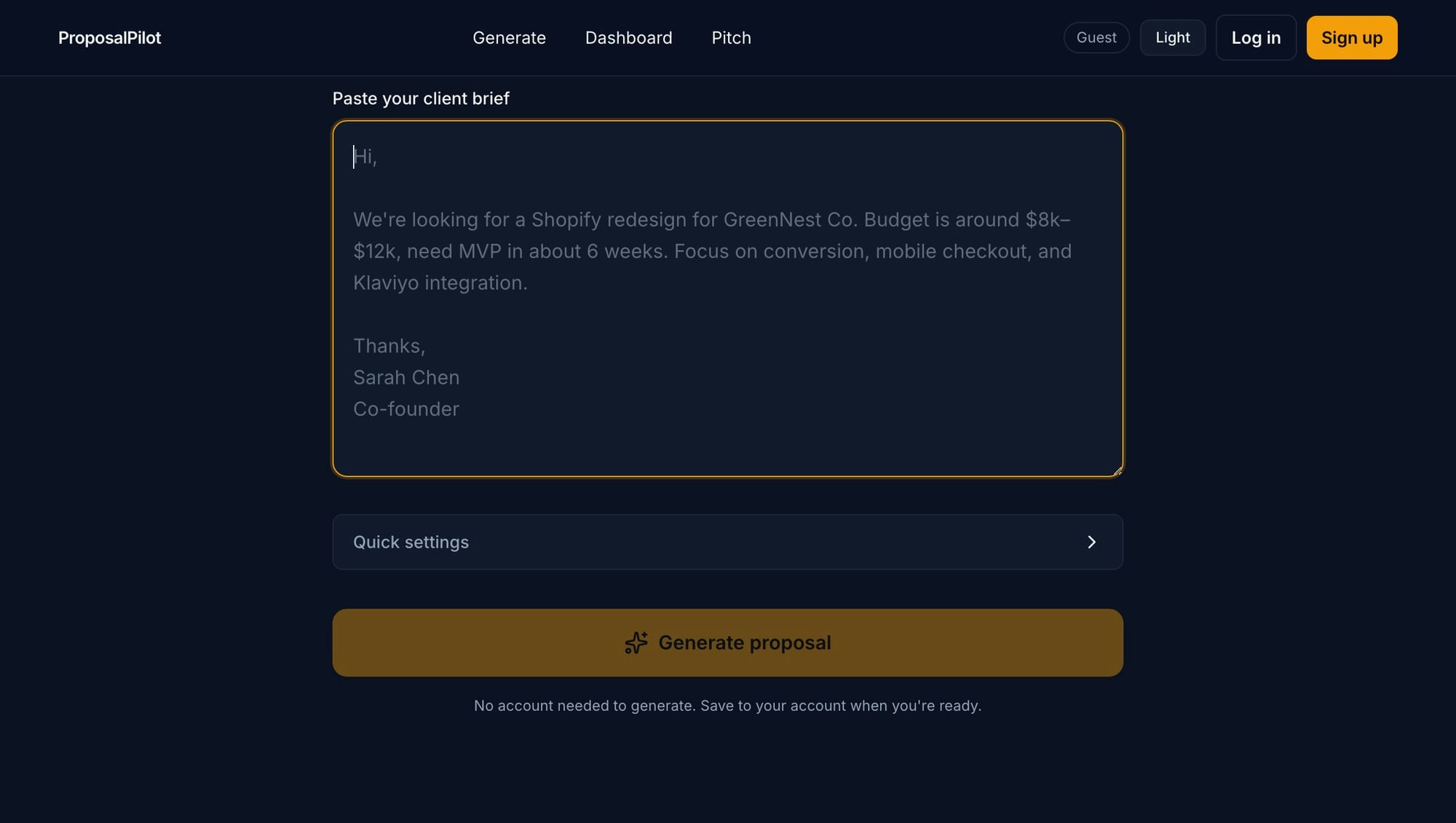Click the Guest session indicator
1456x823 pixels.
(1096, 37)
